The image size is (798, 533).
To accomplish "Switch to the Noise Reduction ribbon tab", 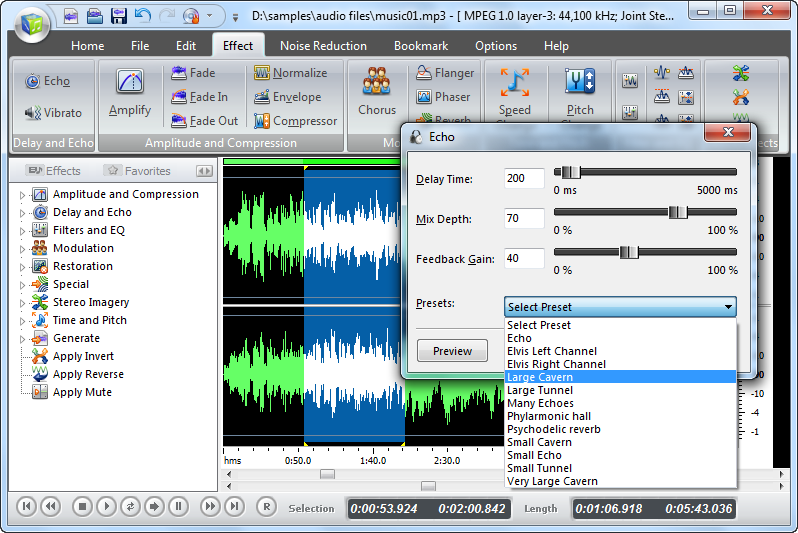I will pyautogui.click(x=323, y=46).
